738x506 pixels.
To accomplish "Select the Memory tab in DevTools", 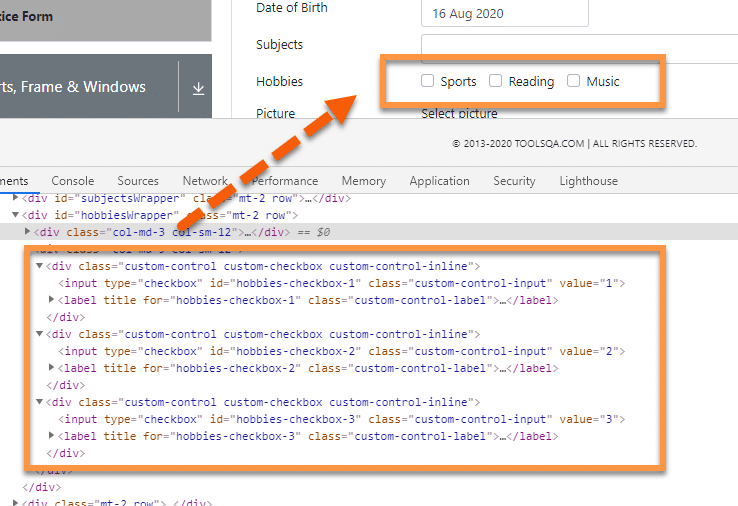I will pyautogui.click(x=363, y=181).
